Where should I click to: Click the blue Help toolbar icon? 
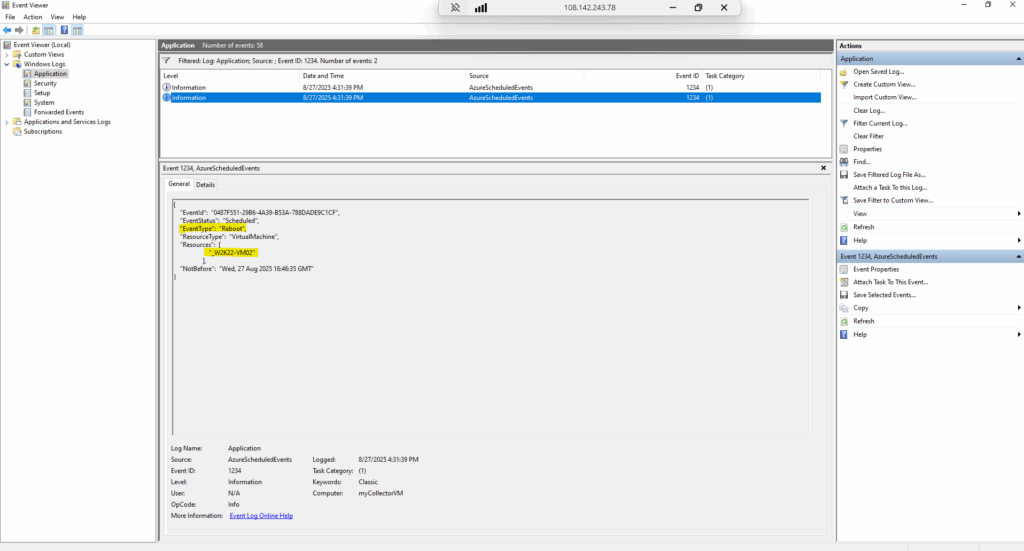pyautogui.click(x=64, y=30)
